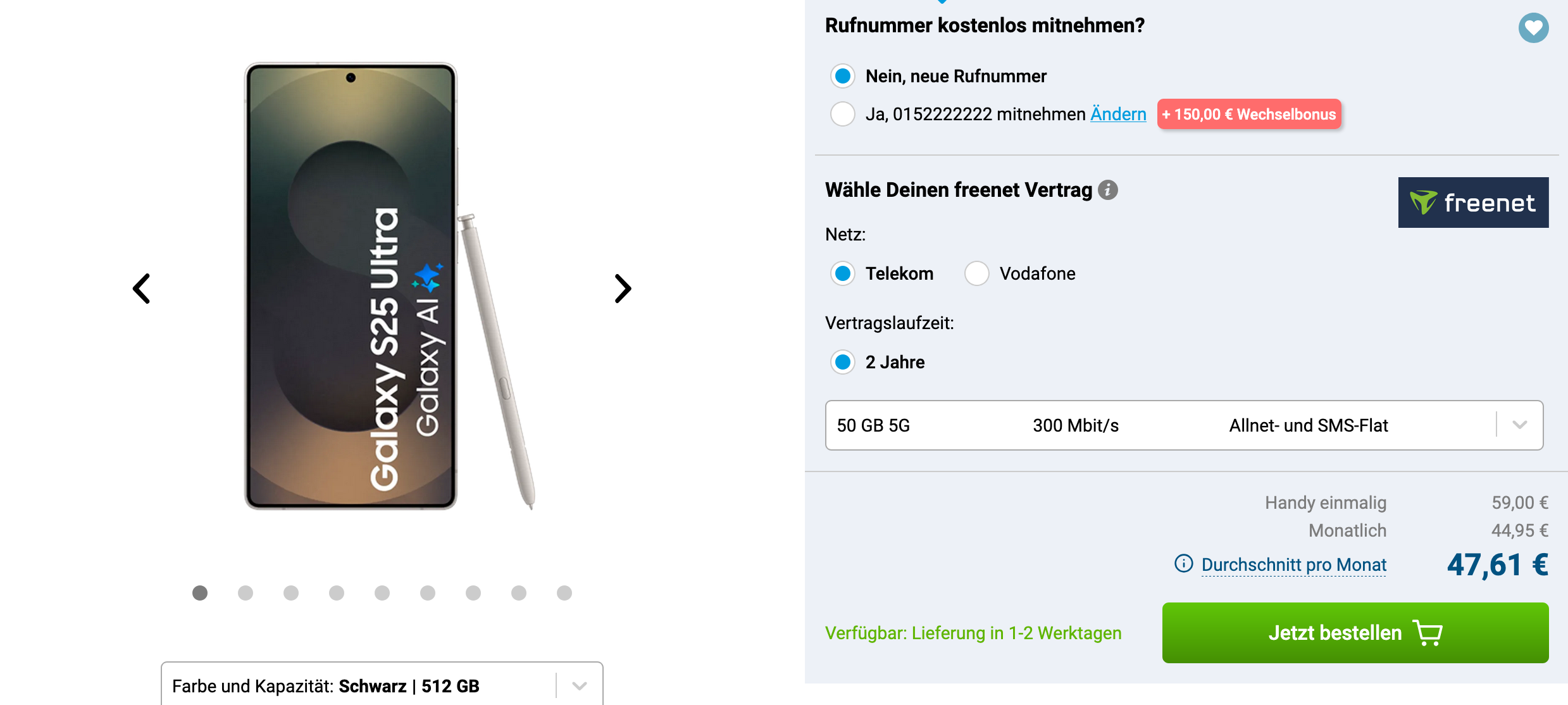1568x705 pixels.
Task: Jump to the second image carousel dot
Action: 246,593
